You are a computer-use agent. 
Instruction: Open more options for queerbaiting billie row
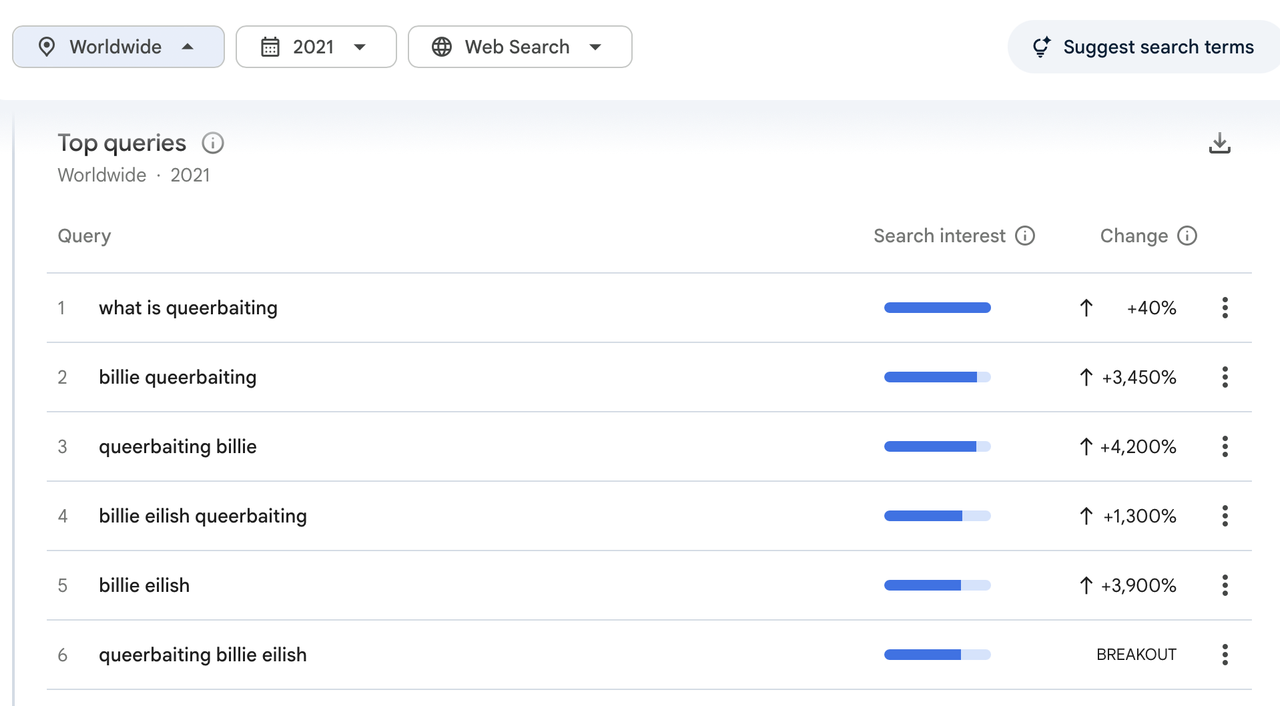coord(1225,447)
